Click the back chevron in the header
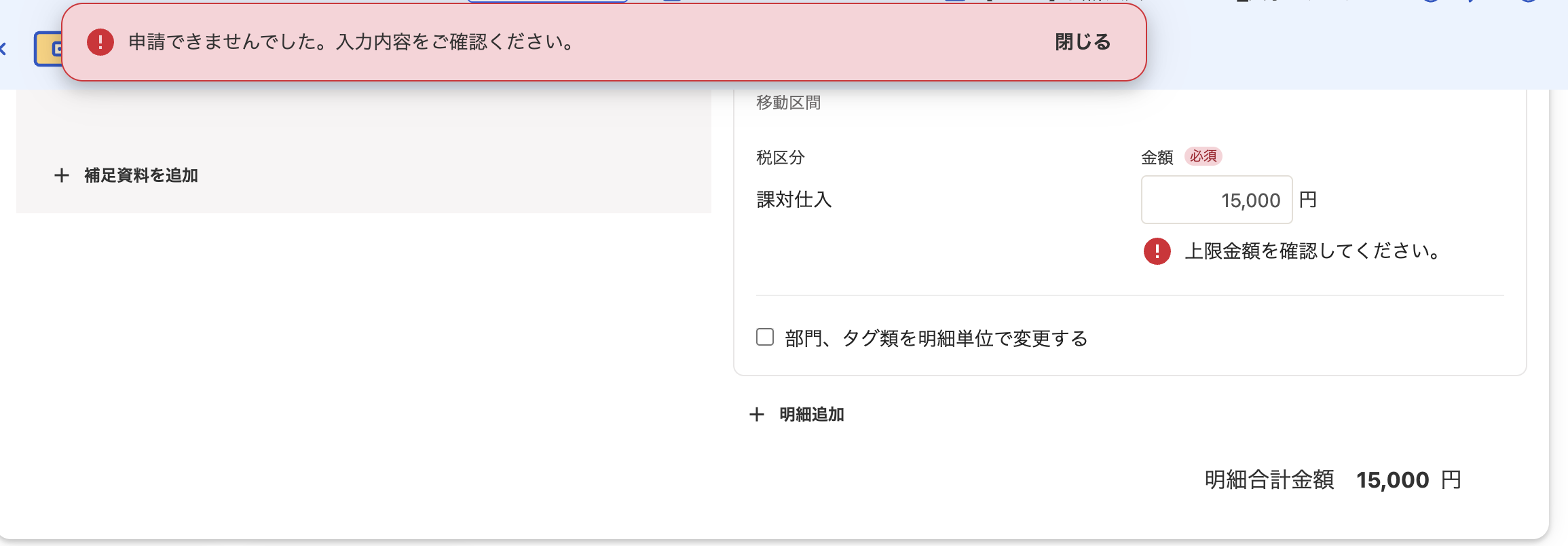The width and height of the screenshot is (1568, 546). point(3,49)
